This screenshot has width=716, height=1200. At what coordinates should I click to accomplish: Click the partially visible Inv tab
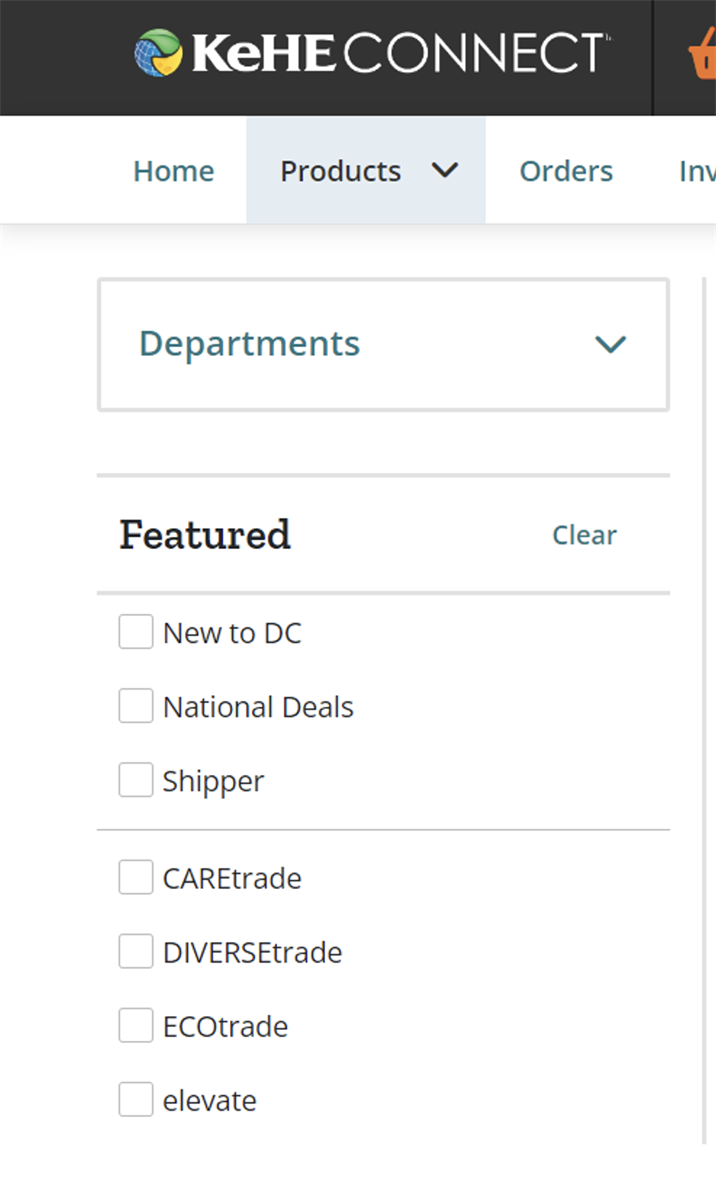(698, 171)
